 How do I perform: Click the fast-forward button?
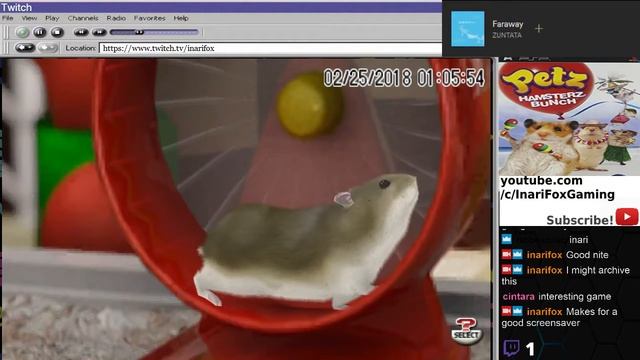(x=99, y=32)
